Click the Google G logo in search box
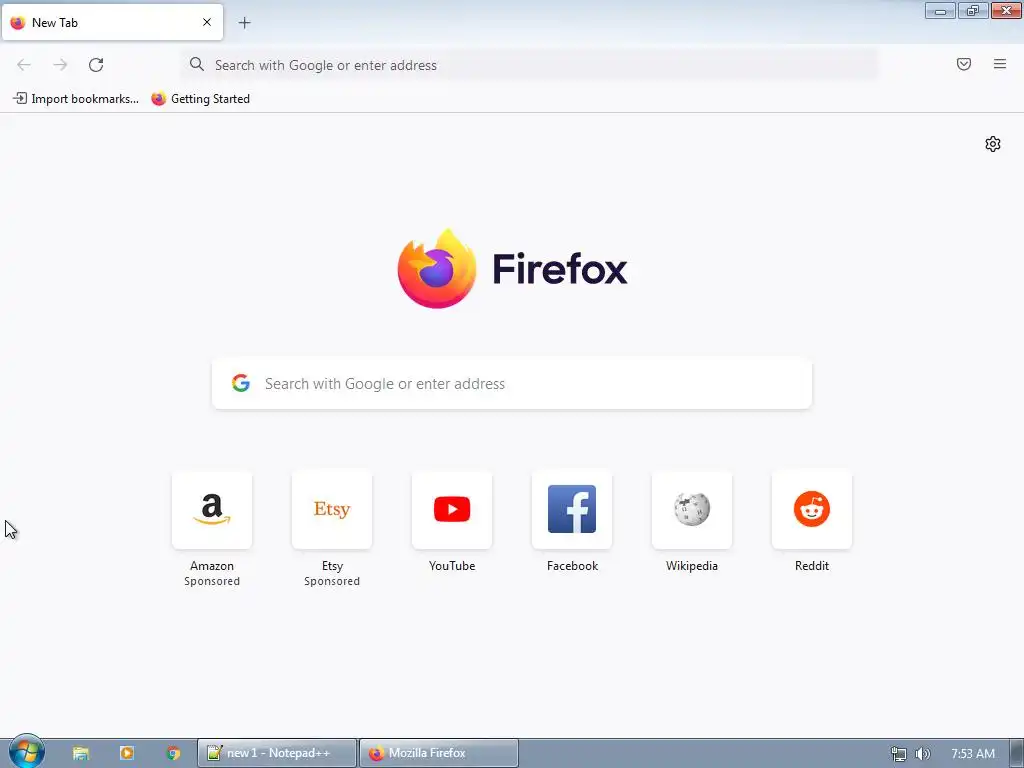The image size is (1024, 768). point(241,383)
